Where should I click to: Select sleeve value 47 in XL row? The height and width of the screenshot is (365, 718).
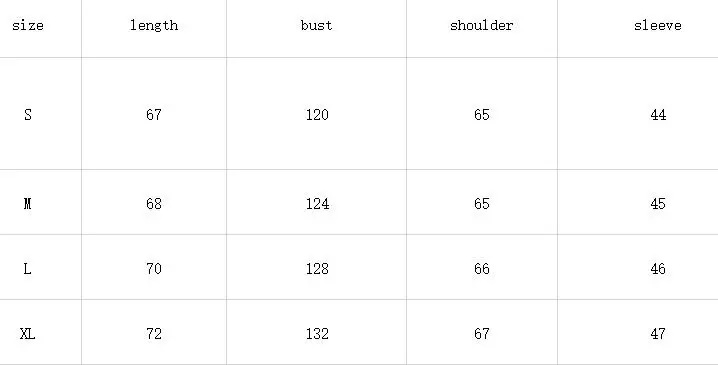pos(658,334)
